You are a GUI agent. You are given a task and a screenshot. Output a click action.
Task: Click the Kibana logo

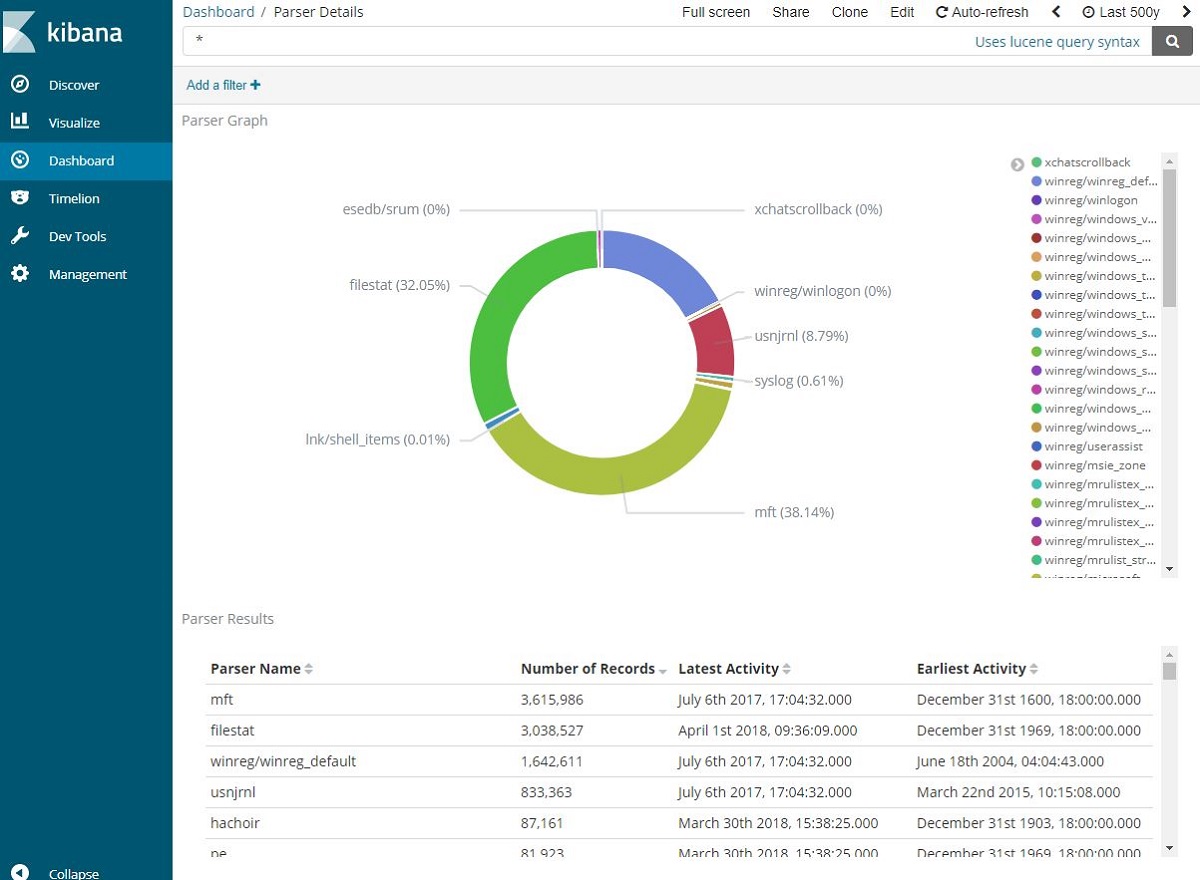63,32
